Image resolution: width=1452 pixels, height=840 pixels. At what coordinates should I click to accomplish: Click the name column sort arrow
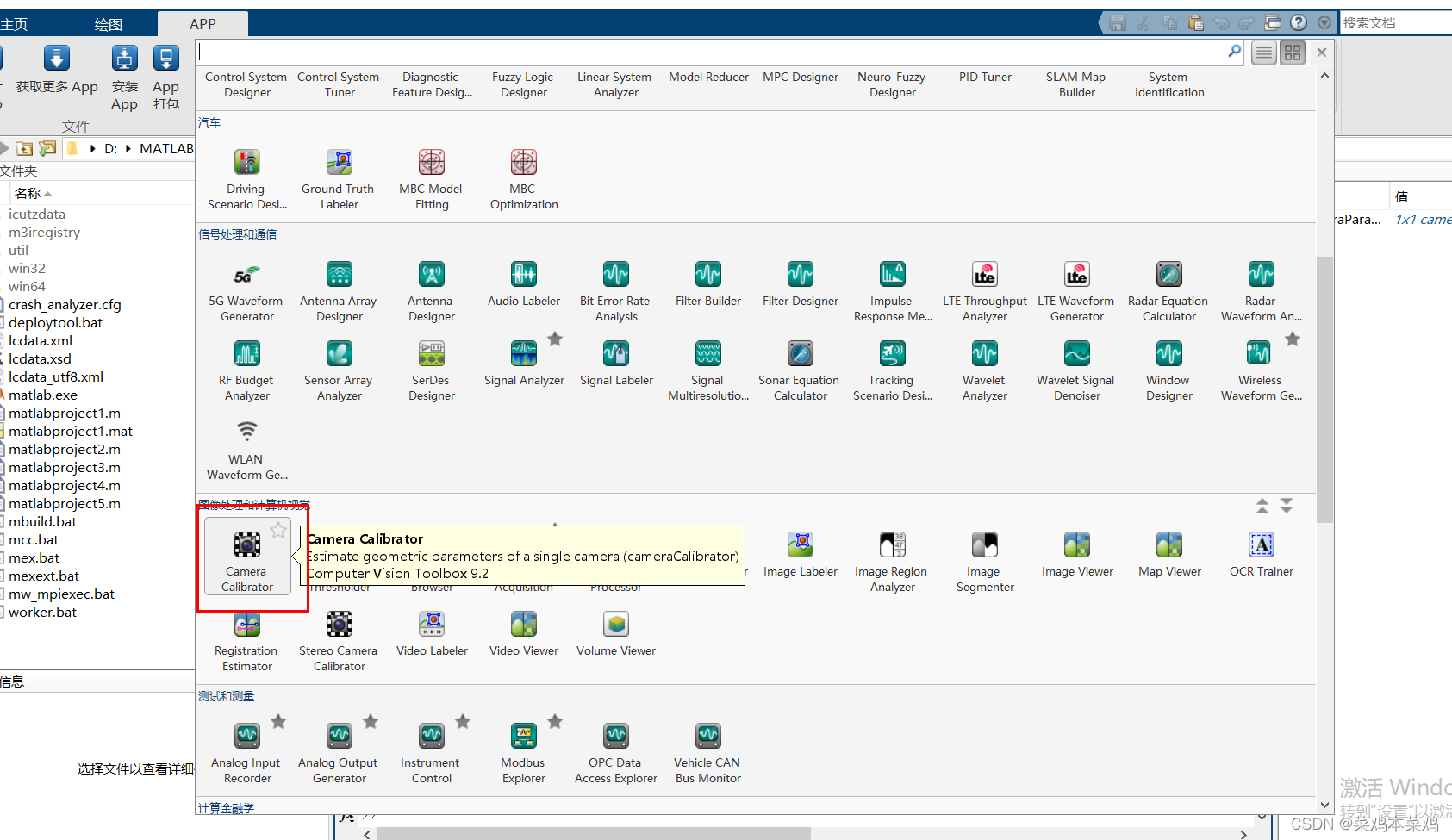click(x=48, y=194)
